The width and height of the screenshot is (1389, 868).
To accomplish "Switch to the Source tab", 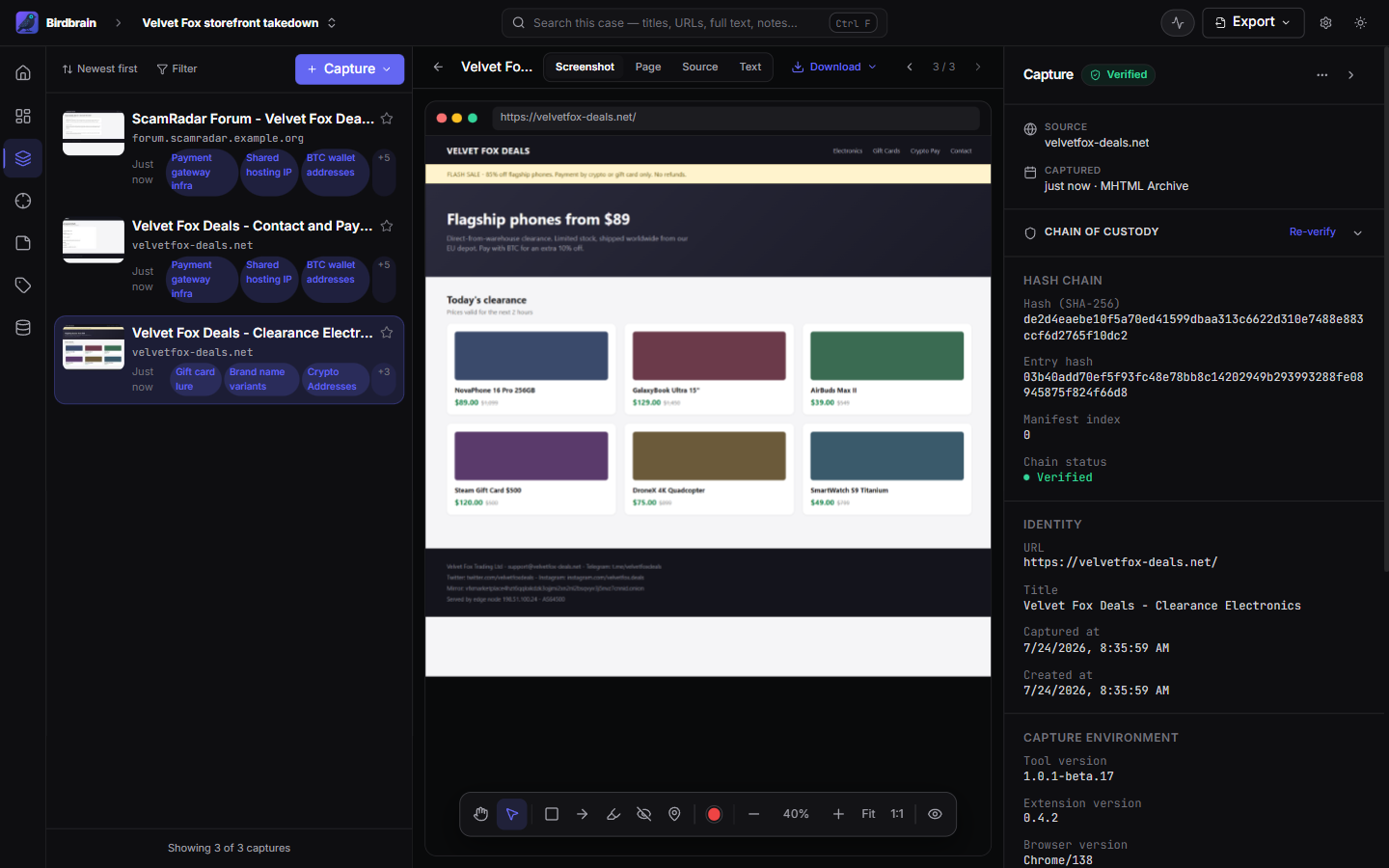I will point(700,68).
